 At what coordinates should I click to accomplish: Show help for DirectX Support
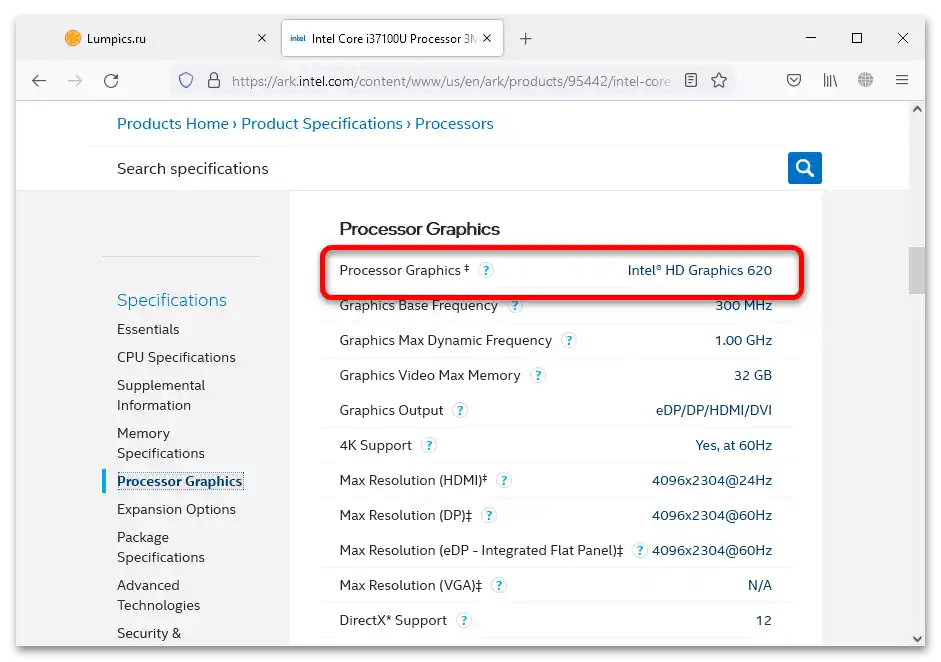(463, 621)
